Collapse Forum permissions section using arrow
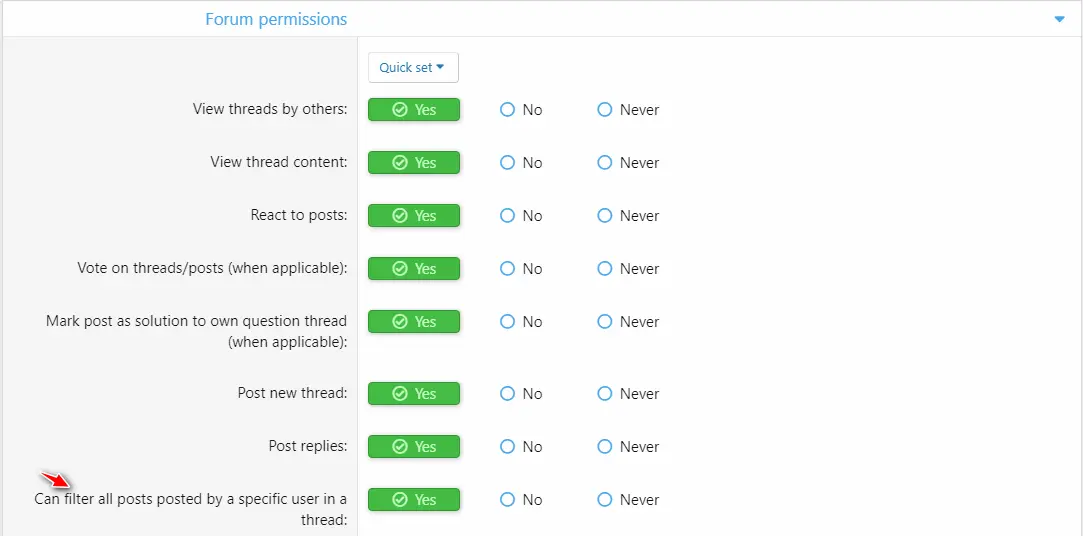The width and height of the screenshot is (1083, 536). pos(1060,19)
